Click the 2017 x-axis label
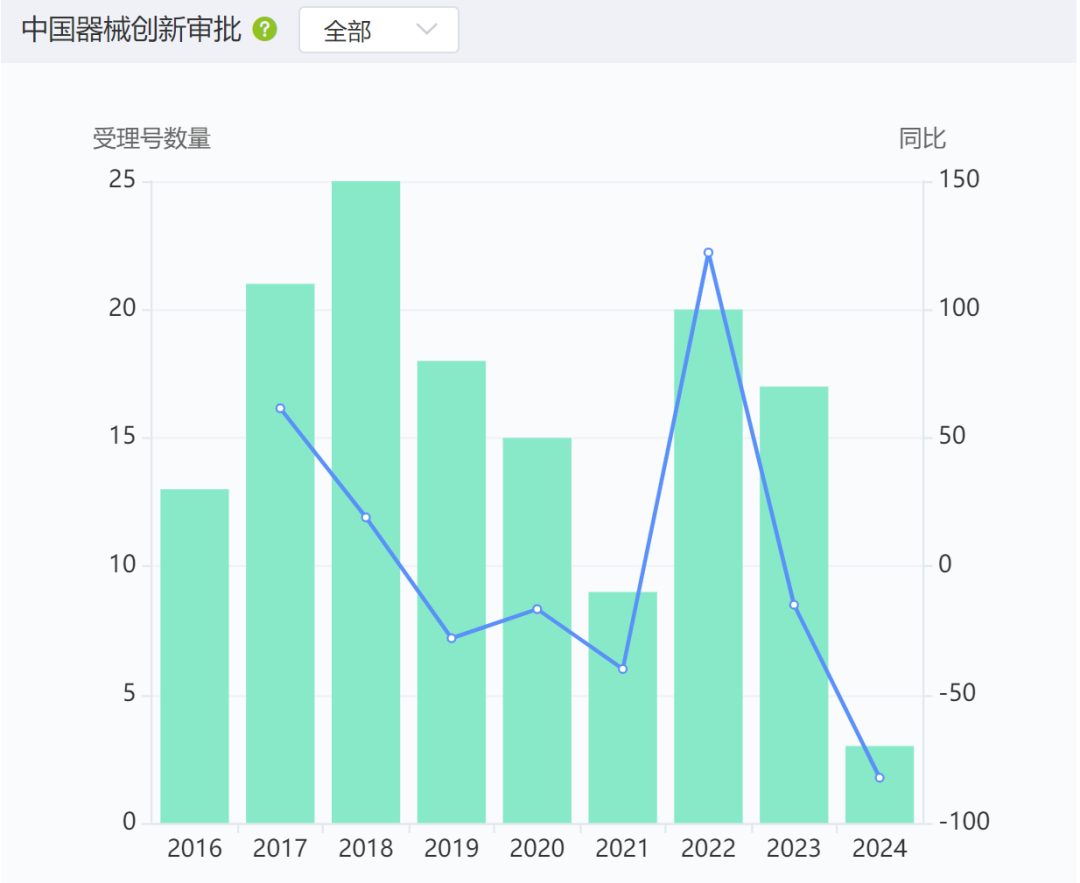1080x883 pixels. 280,849
